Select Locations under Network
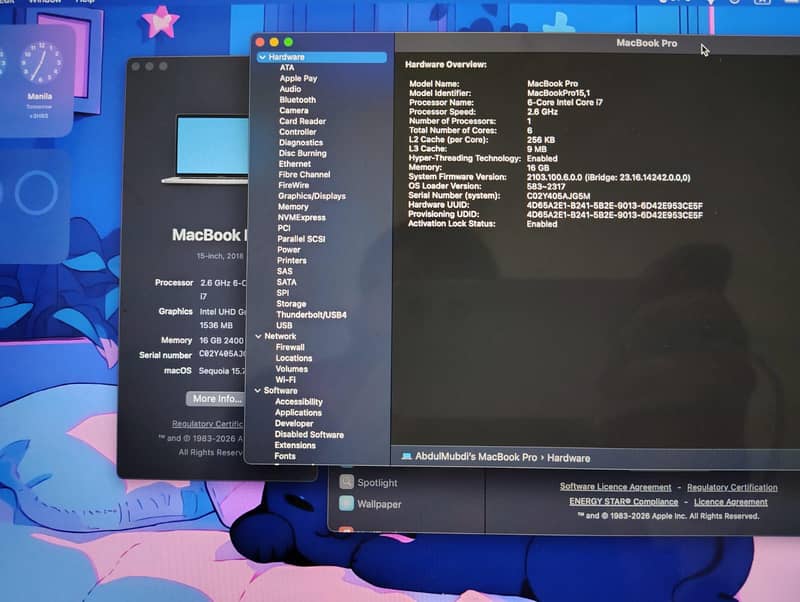The width and height of the screenshot is (800, 602). point(294,358)
